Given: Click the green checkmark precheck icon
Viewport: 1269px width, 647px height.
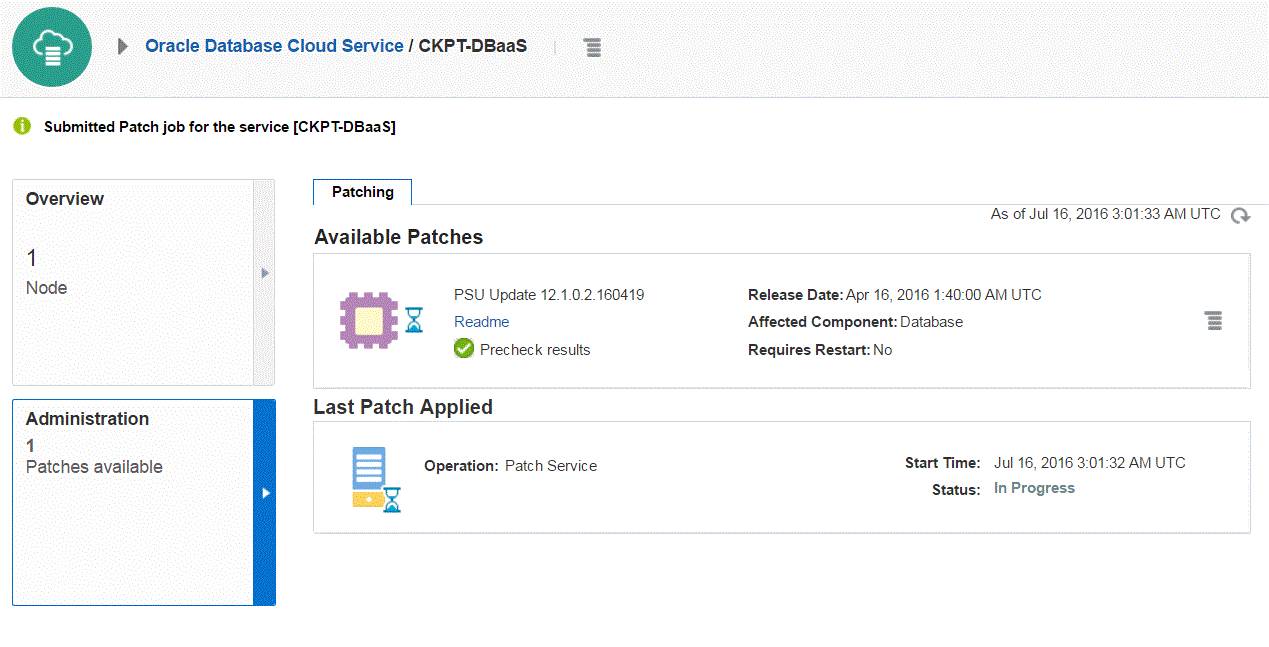Looking at the screenshot, I should [463, 348].
